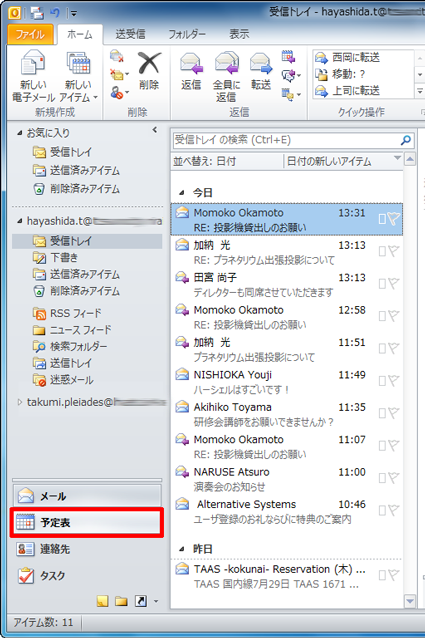This screenshot has width=425, height=638.
Task: Open message from 田宮 尚子
Action: click(x=287, y=285)
